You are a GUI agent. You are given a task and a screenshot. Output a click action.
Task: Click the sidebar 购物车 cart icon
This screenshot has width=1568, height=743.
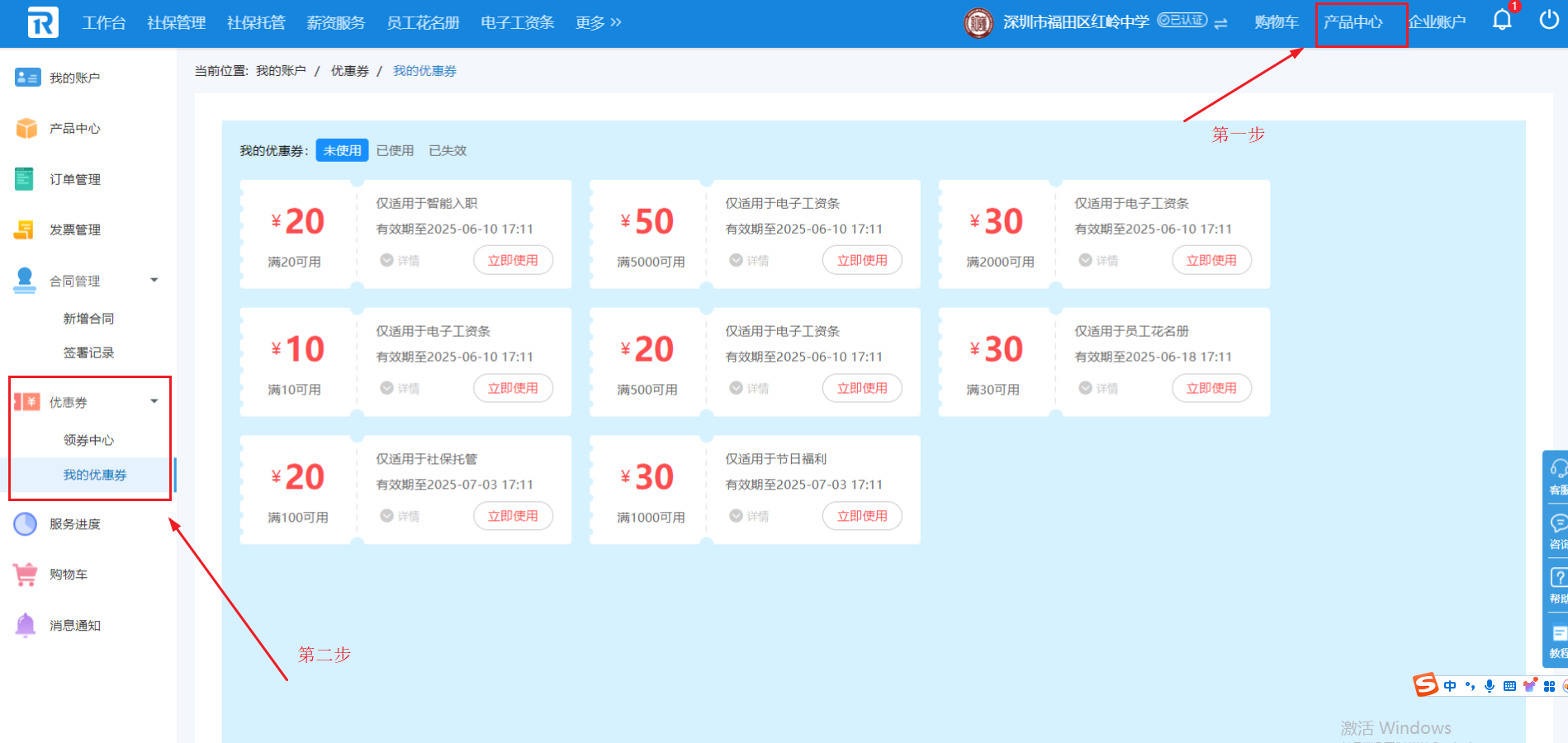(26, 575)
